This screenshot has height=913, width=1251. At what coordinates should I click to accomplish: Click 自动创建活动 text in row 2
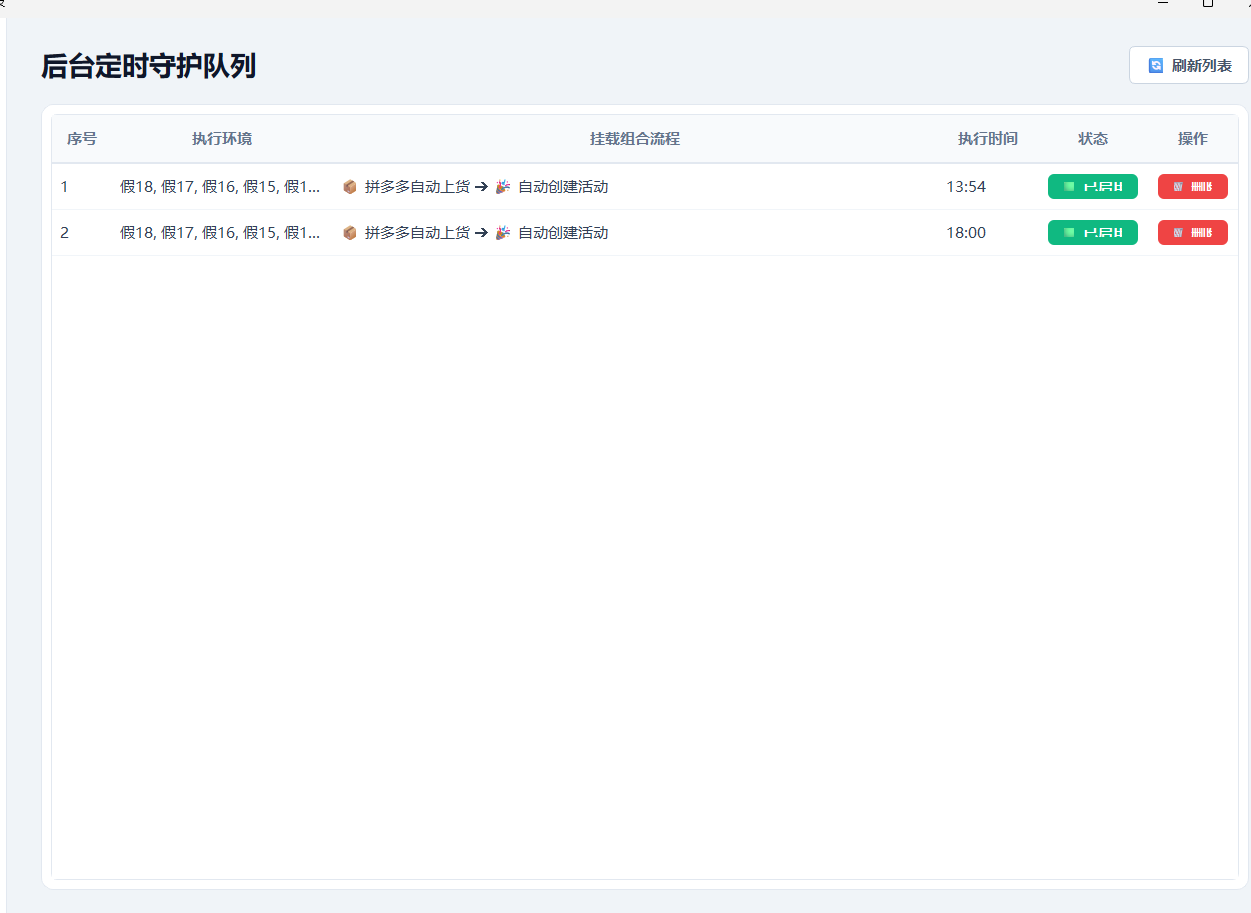click(x=563, y=233)
